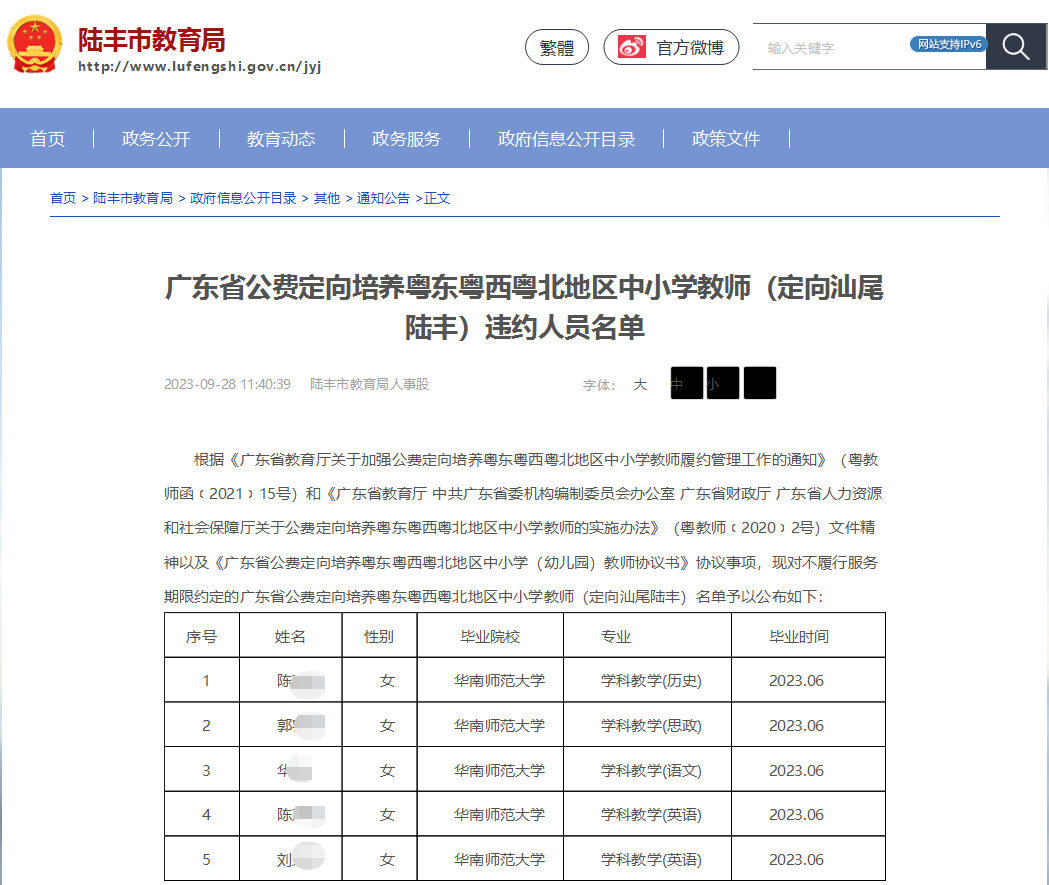Open 政府信息公开目录 breadcrumb link
The width and height of the screenshot is (1049, 885).
tap(243, 198)
